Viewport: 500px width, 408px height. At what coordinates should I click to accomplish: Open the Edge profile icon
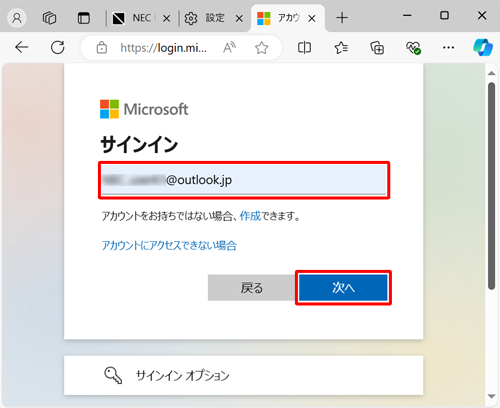click(17, 18)
